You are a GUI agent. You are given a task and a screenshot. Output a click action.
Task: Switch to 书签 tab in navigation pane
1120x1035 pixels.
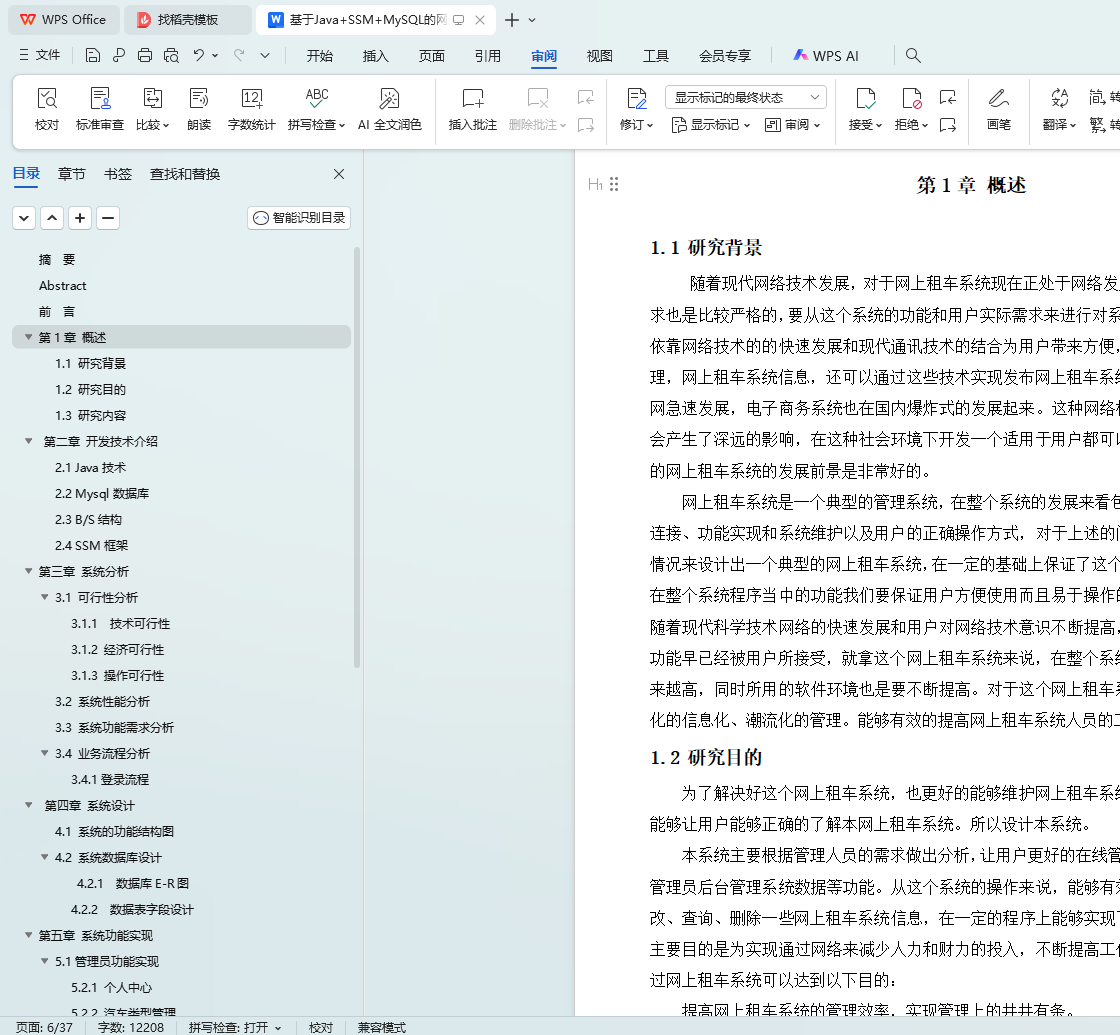[x=118, y=174]
